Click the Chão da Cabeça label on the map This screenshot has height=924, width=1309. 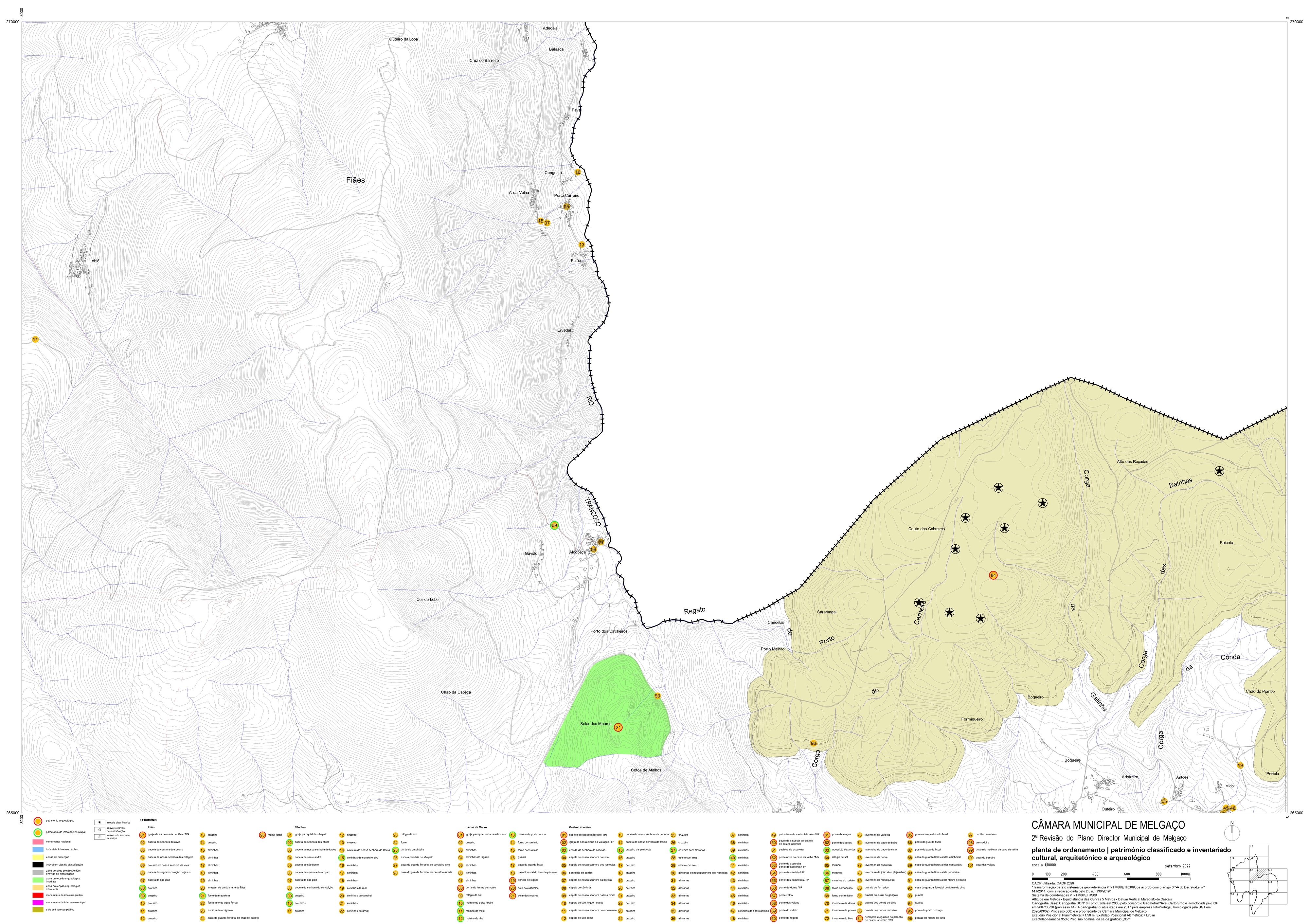(x=456, y=692)
